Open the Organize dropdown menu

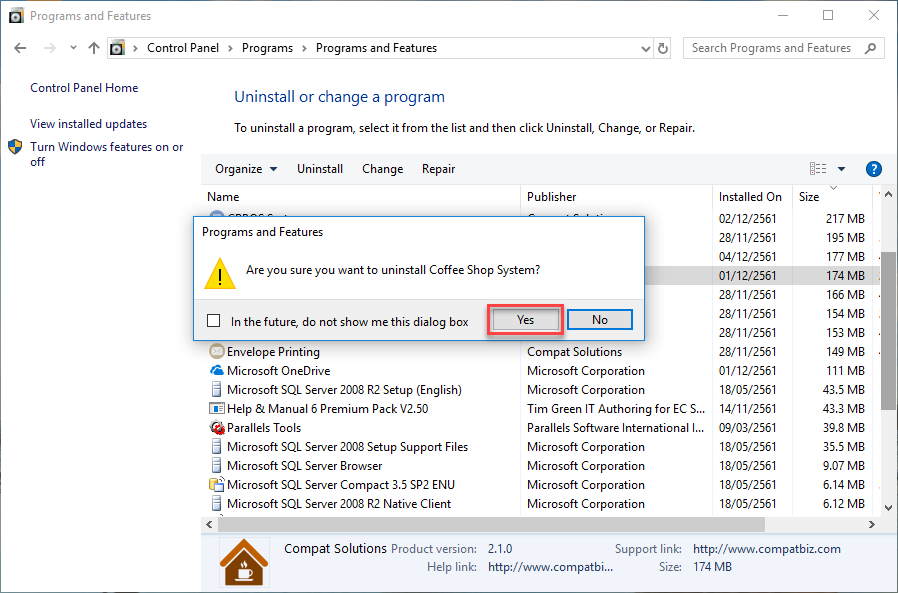pyautogui.click(x=246, y=169)
